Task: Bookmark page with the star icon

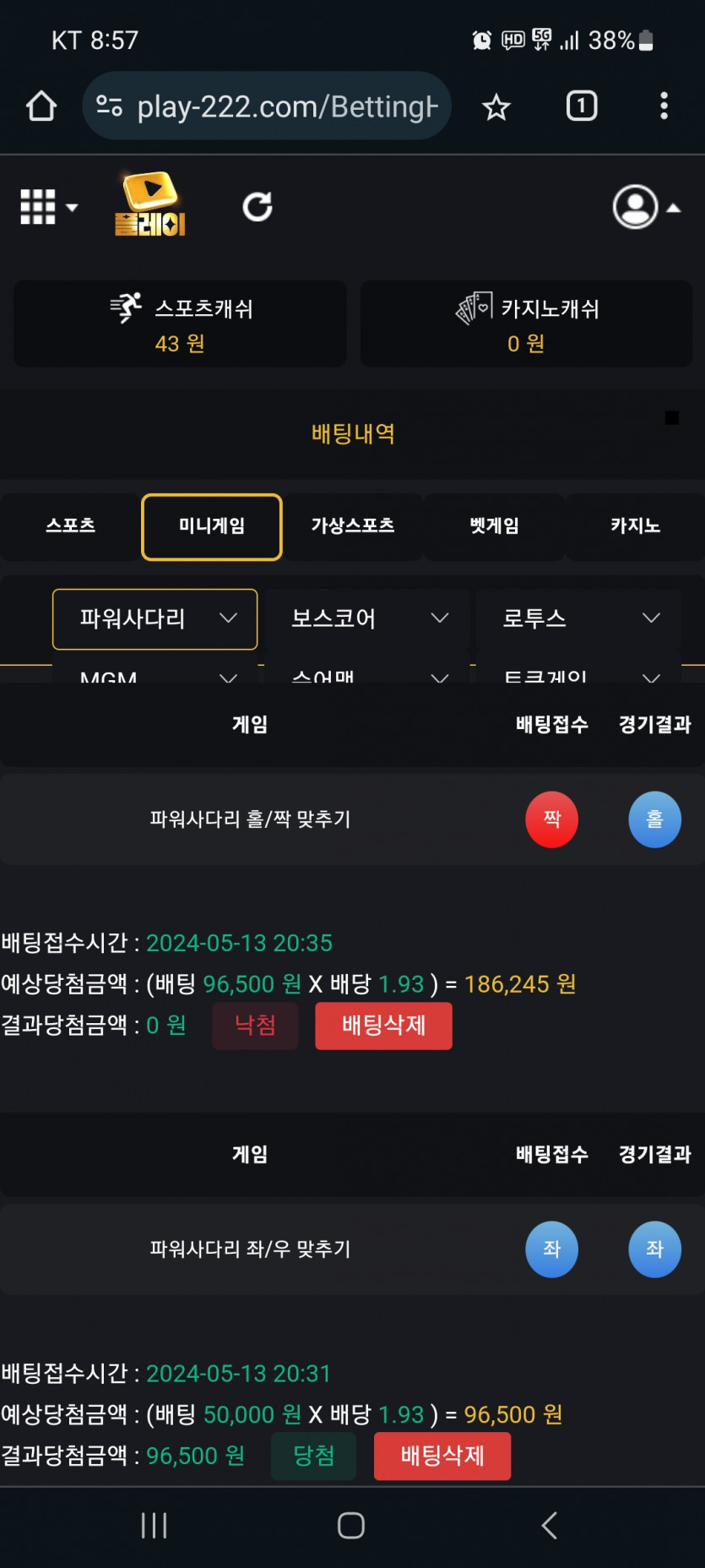Action: coord(496,107)
